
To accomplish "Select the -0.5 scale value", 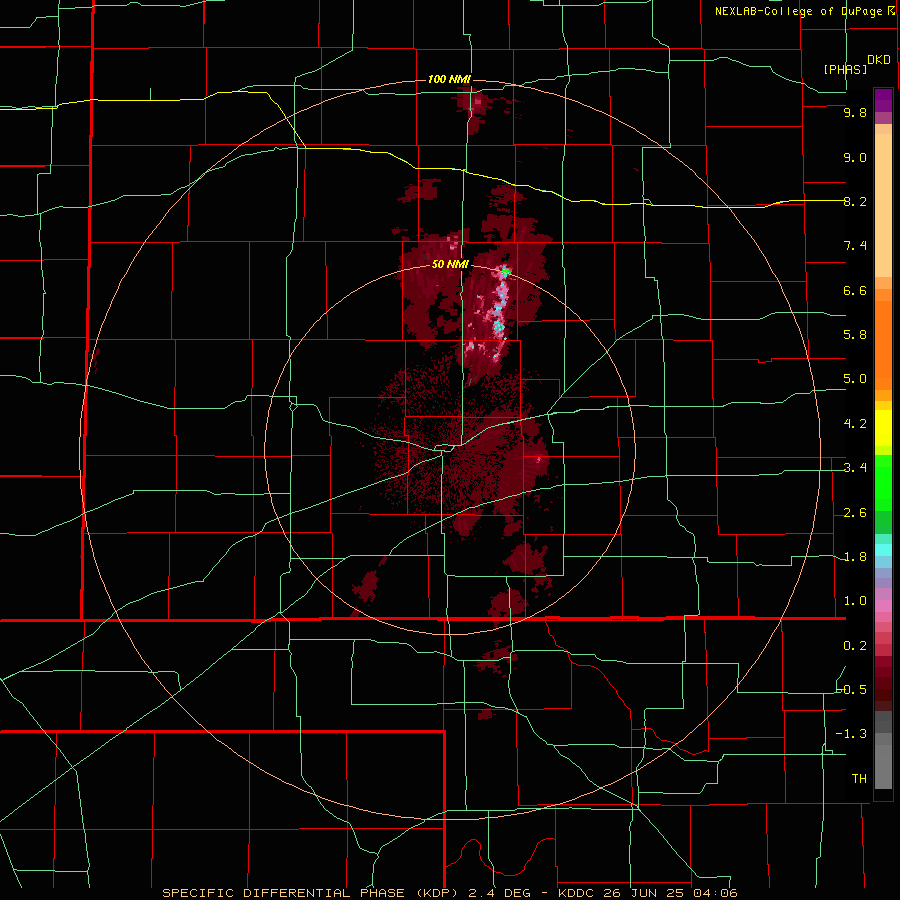I will point(852,690).
